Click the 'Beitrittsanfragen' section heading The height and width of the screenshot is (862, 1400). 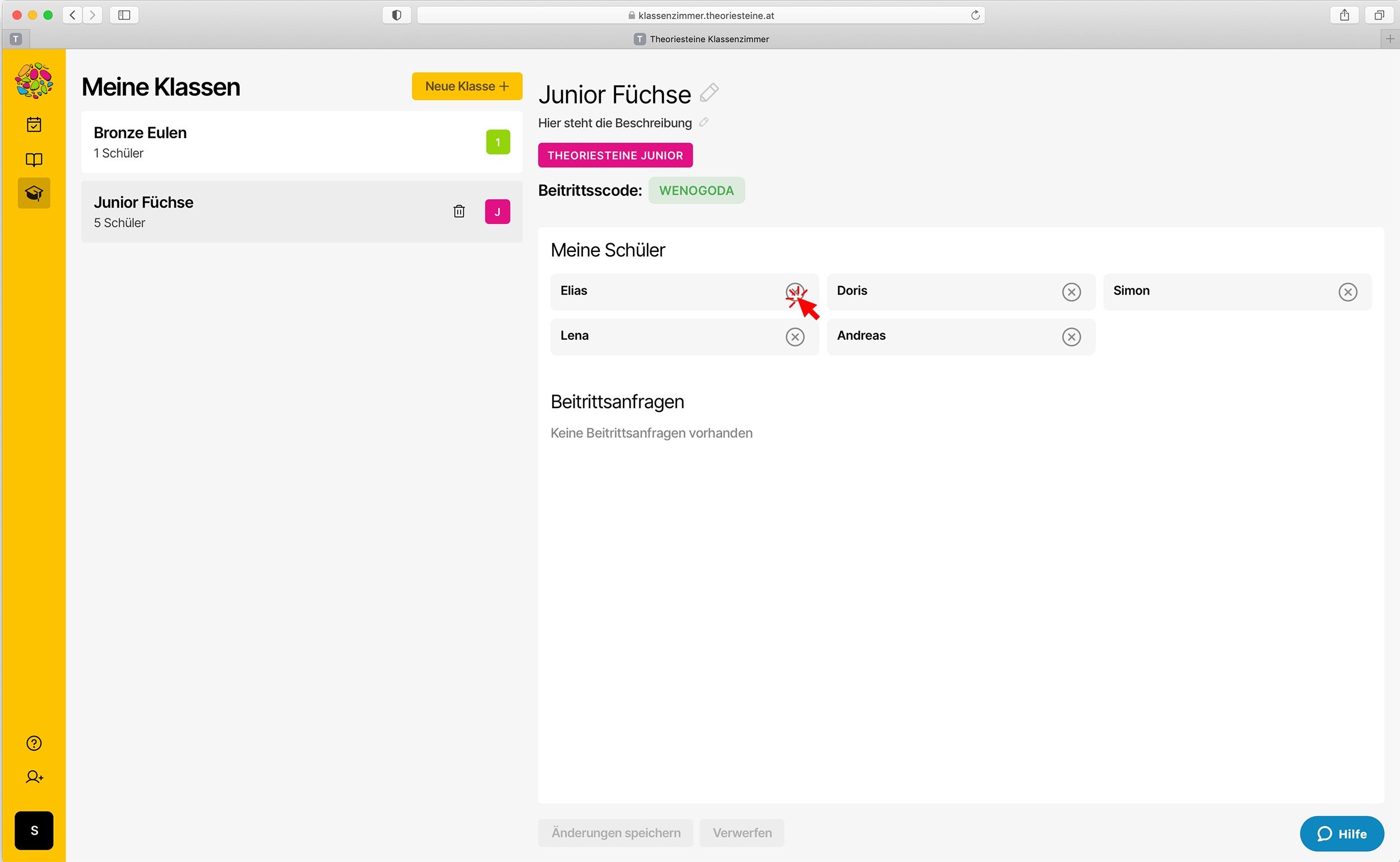(617, 402)
